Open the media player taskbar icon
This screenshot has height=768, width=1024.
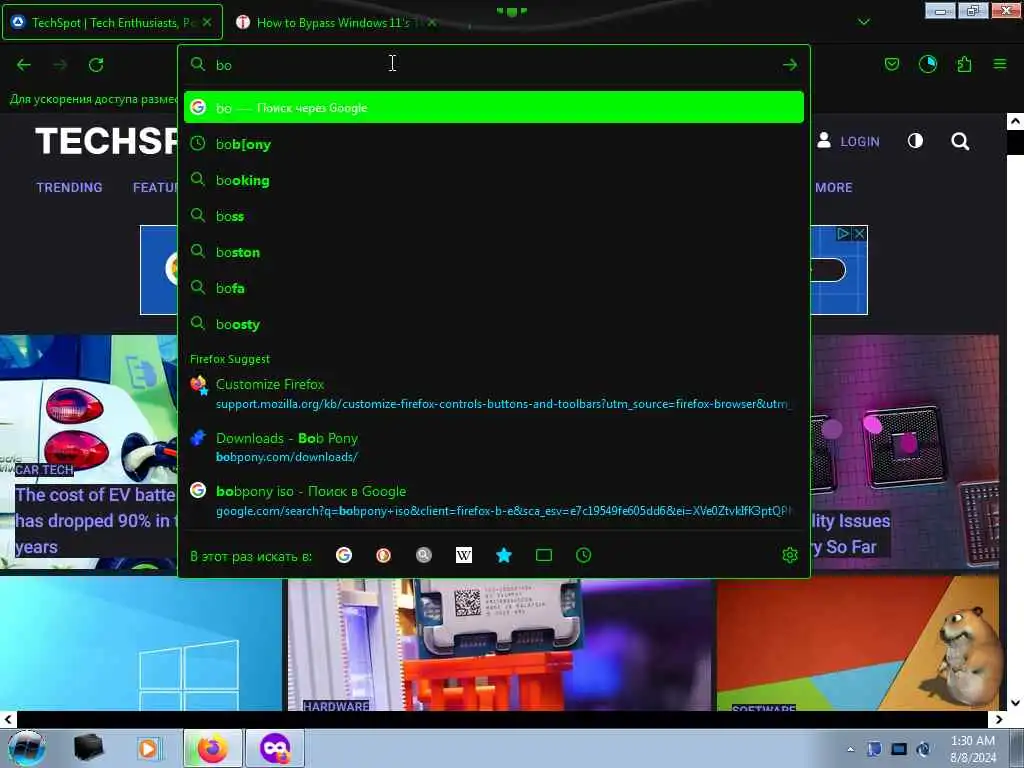[x=148, y=748]
